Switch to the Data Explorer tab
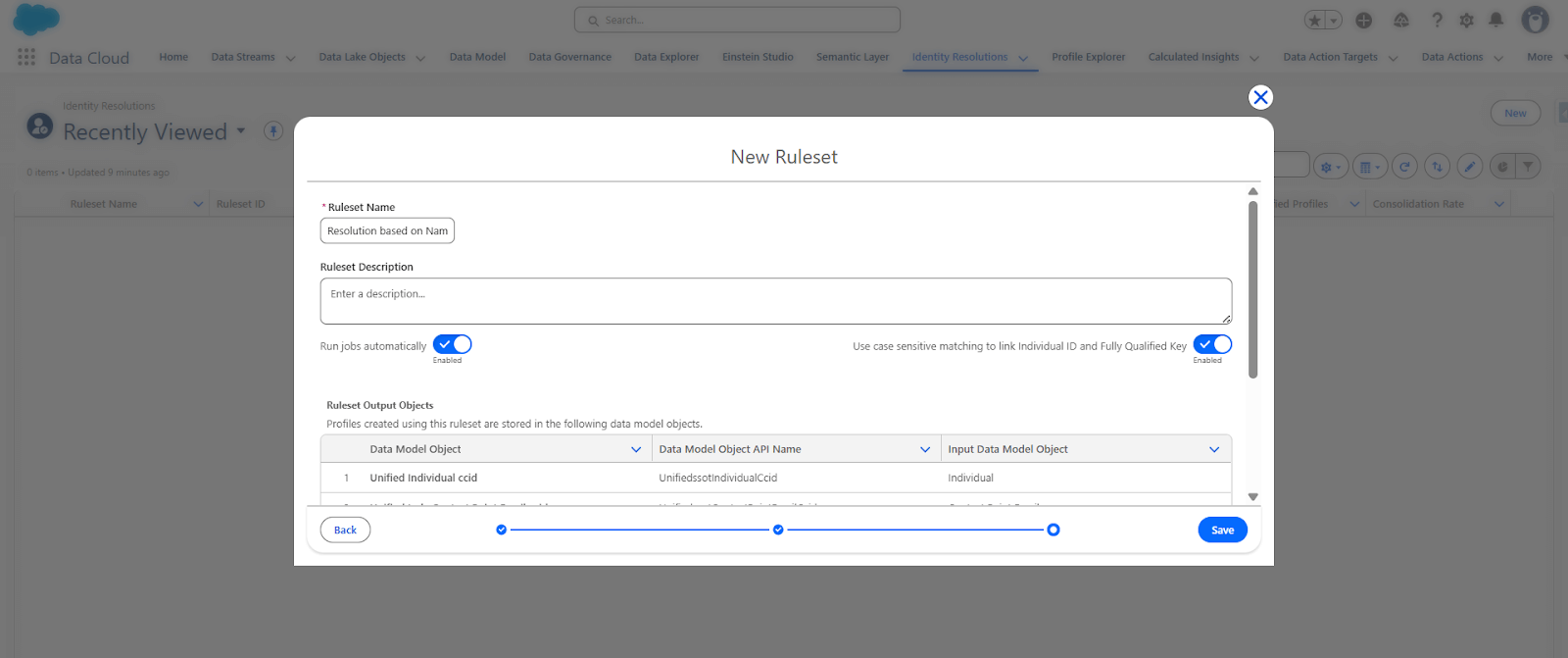This screenshot has height=658, width=1568. (665, 57)
